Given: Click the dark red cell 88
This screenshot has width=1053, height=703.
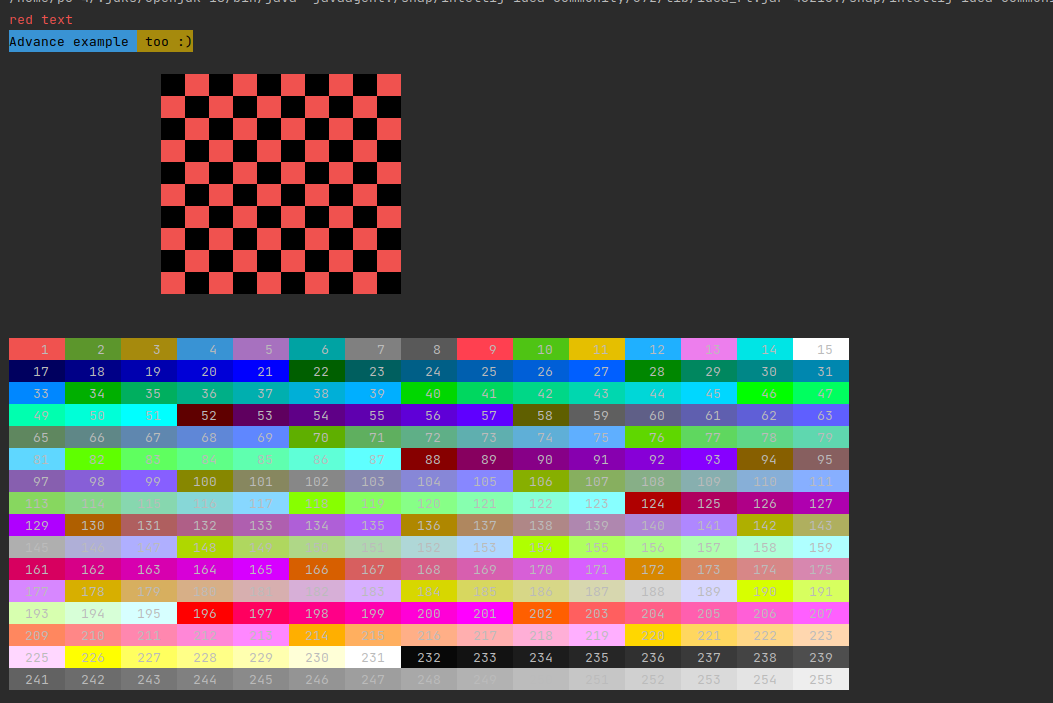Looking at the screenshot, I should coord(429,459).
